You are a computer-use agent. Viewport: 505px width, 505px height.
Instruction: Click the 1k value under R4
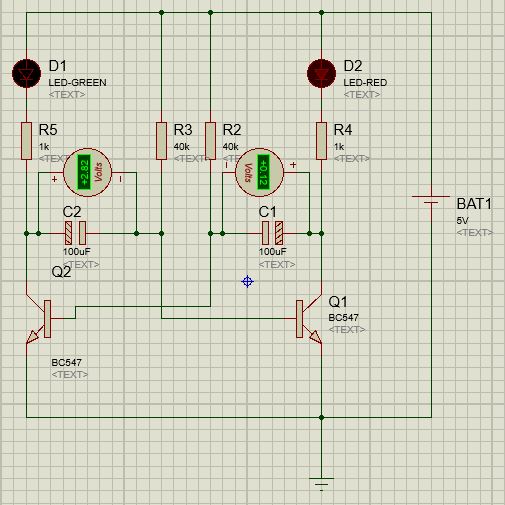339,146
